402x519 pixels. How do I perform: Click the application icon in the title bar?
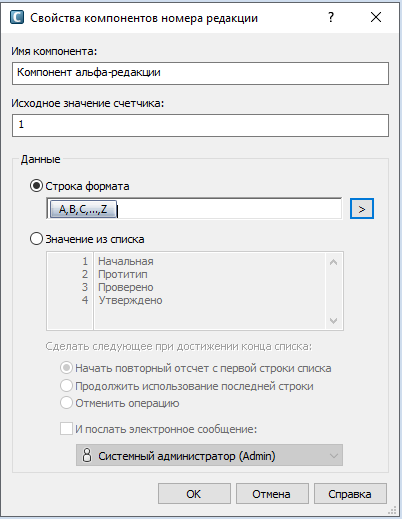tap(17, 17)
